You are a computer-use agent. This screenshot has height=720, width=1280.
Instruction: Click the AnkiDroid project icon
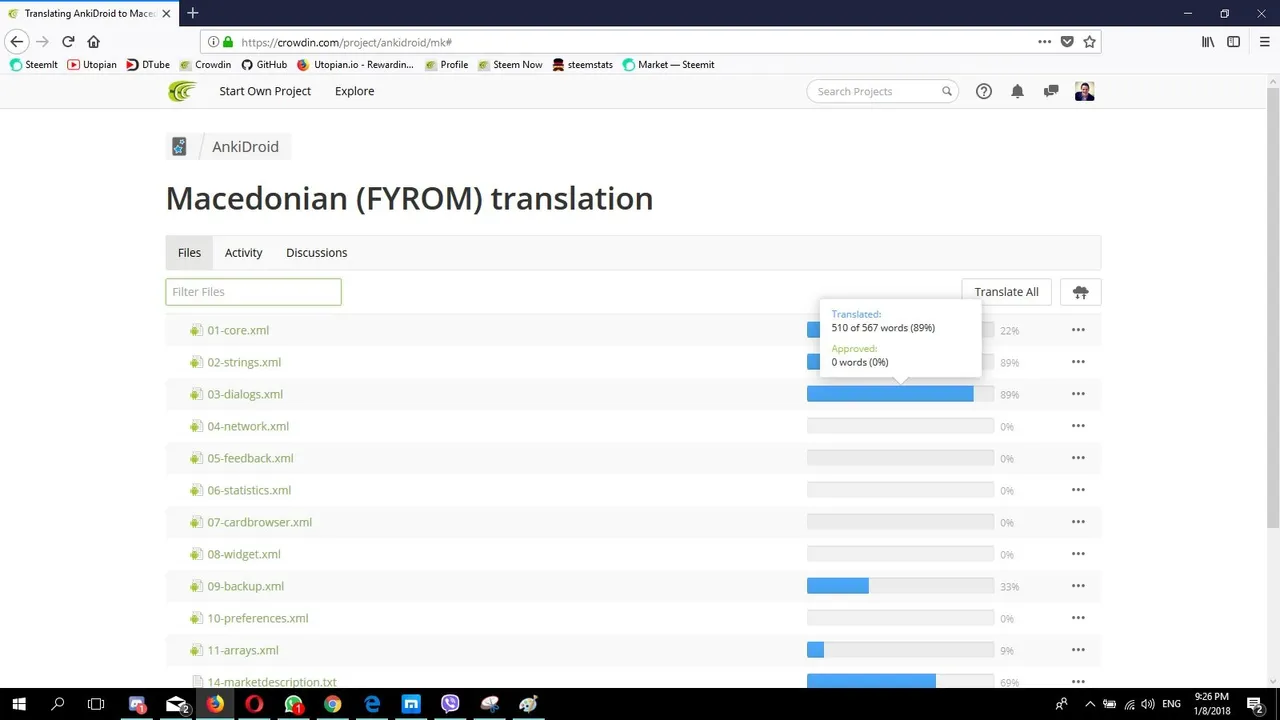click(179, 147)
